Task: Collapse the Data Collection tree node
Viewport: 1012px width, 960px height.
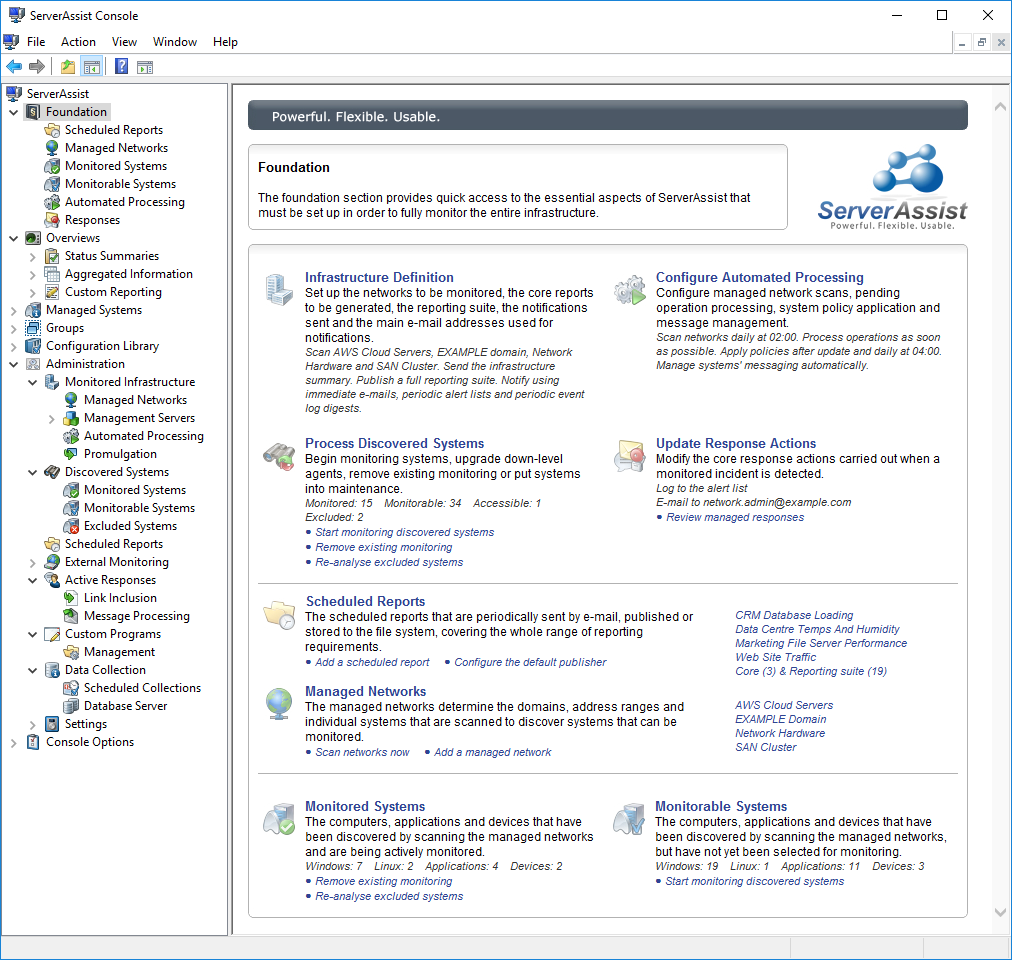Action: coord(32,670)
